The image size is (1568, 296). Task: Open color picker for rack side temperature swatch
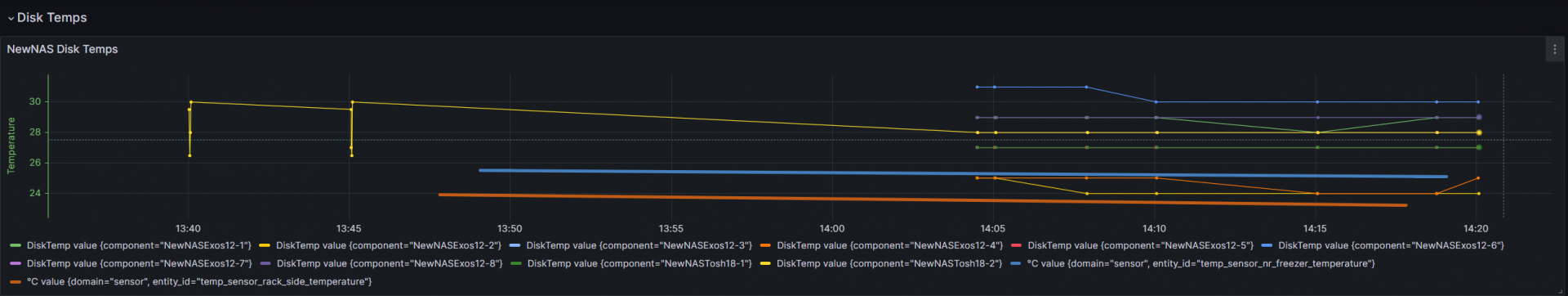(16, 281)
